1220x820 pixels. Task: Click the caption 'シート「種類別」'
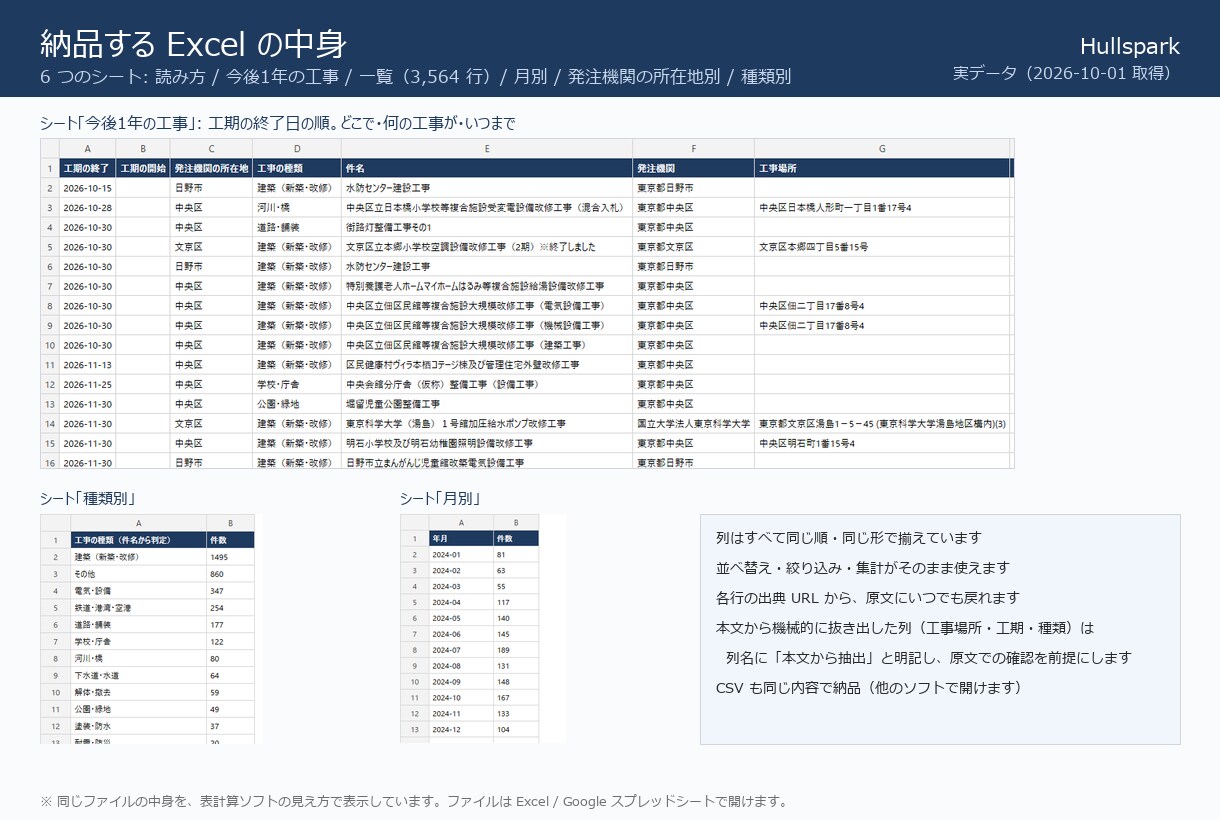[88, 498]
